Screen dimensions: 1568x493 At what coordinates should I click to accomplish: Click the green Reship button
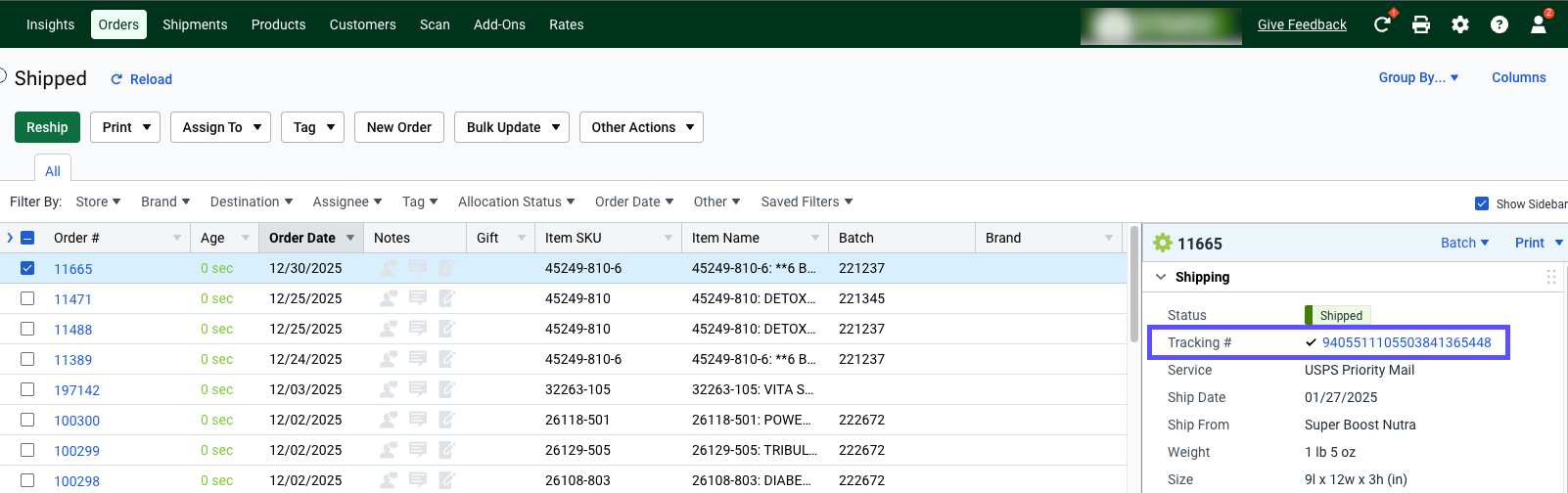point(47,127)
